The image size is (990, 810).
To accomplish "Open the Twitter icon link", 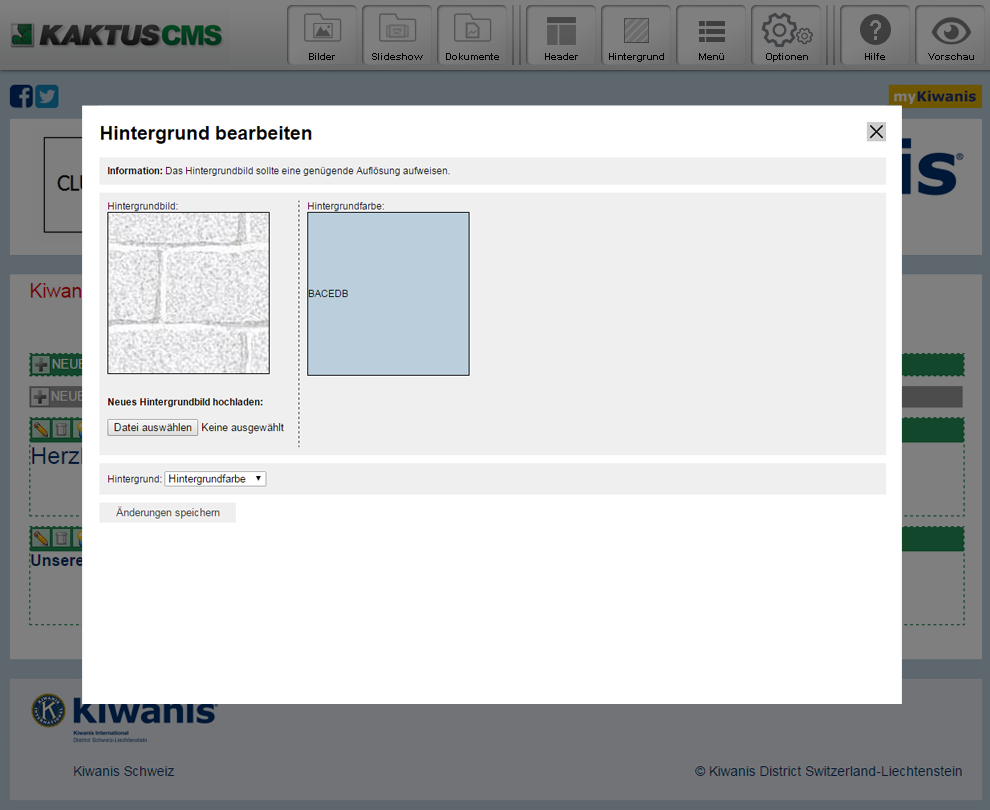I will click(47, 96).
